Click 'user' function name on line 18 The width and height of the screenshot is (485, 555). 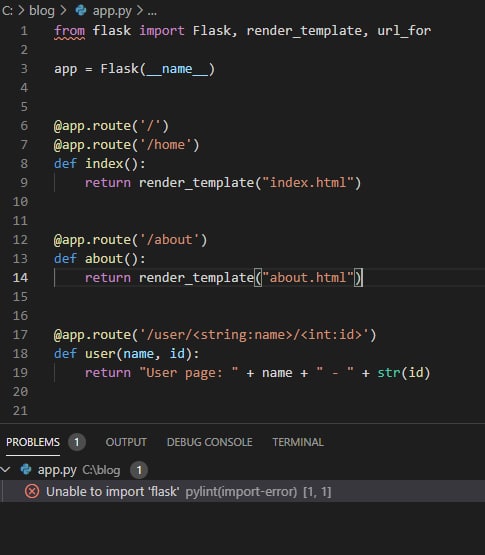point(100,354)
